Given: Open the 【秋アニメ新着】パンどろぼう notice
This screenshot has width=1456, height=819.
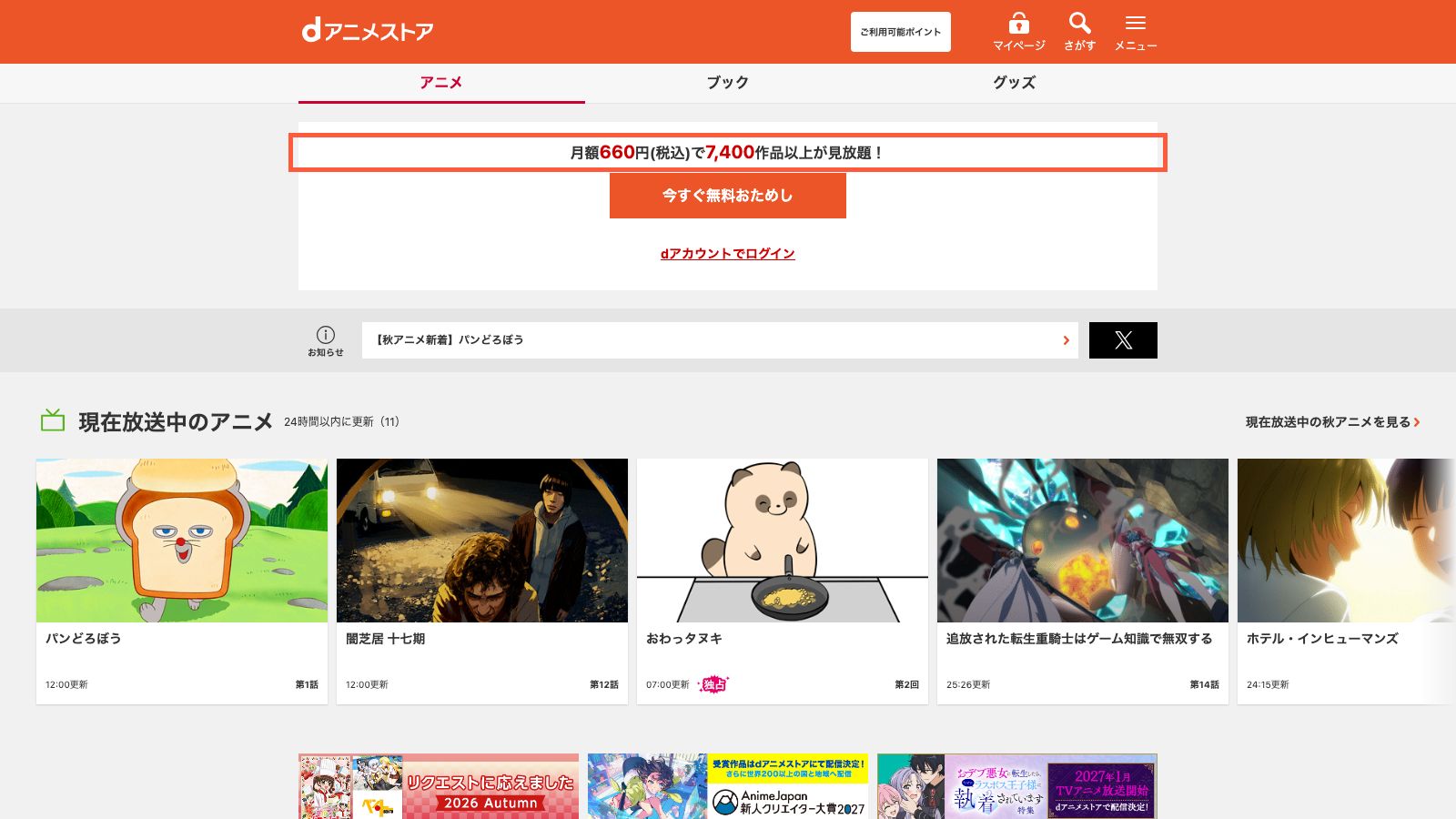Looking at the screenshot, I should click(720, 340).
